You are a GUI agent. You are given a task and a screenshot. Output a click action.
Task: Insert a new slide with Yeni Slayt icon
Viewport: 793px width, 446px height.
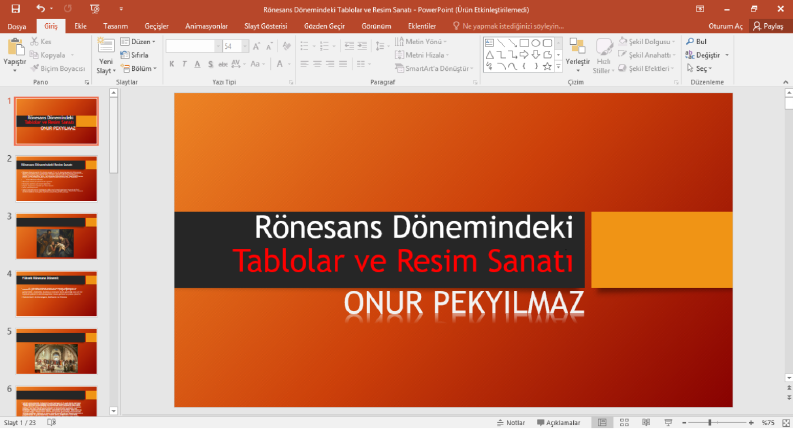pyautogui.click(x=106, y=46)
